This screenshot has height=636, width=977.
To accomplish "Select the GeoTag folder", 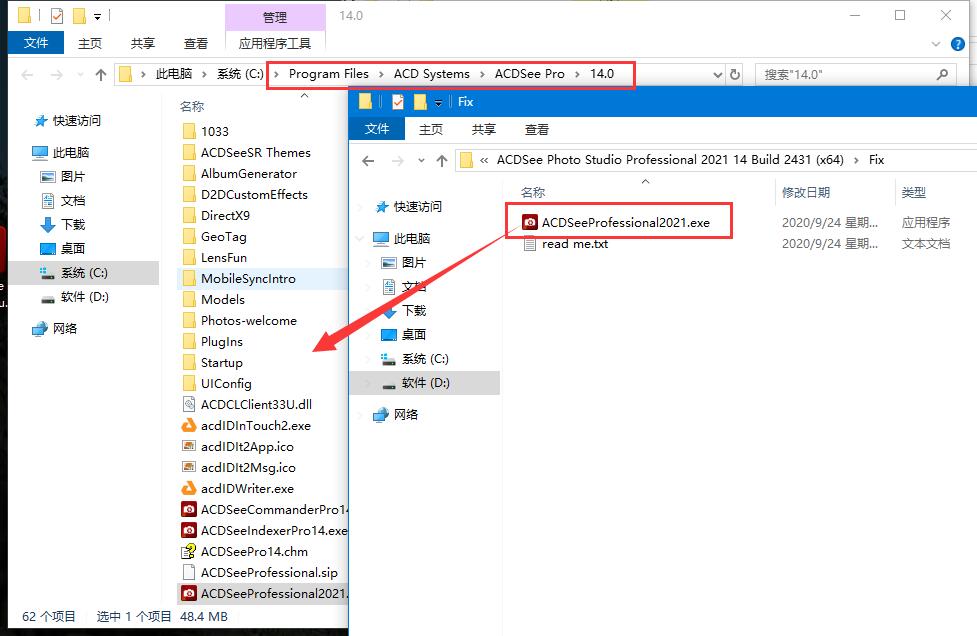I will [x=215, y=237].
